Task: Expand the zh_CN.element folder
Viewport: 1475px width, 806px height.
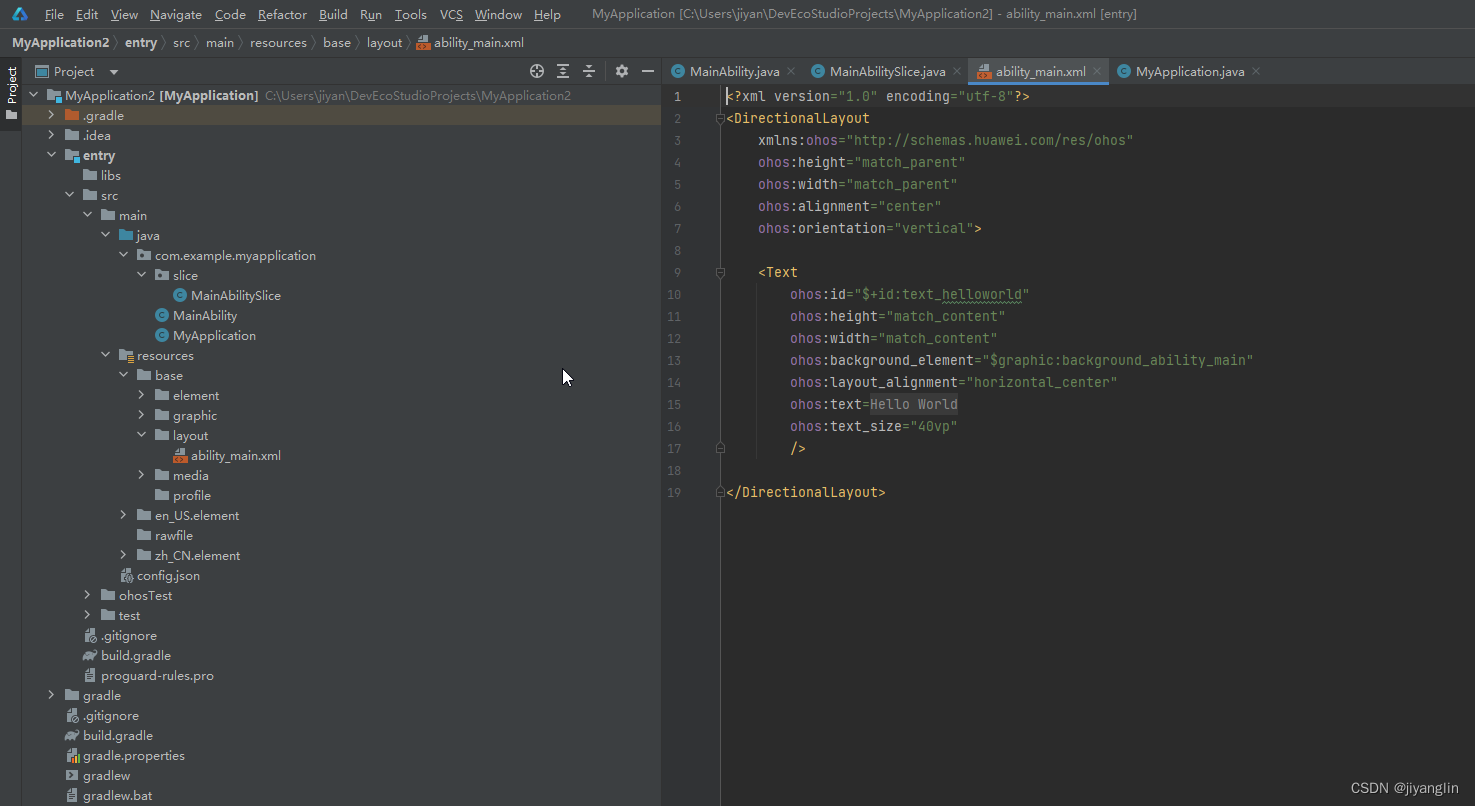Action: pyautogui.click(x=123, y=555)
